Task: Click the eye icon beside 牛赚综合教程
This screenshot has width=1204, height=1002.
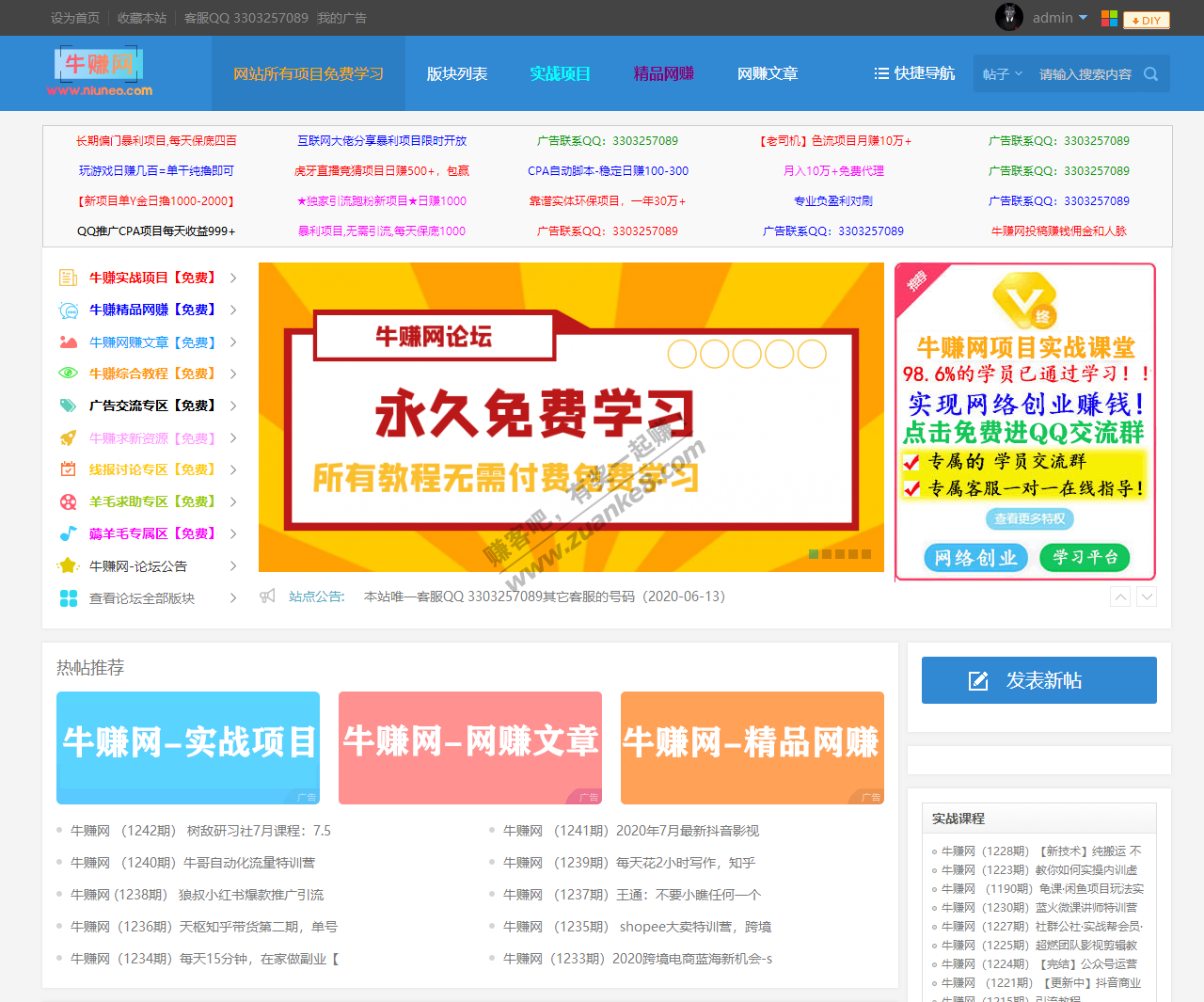Action: click(68, 374)
